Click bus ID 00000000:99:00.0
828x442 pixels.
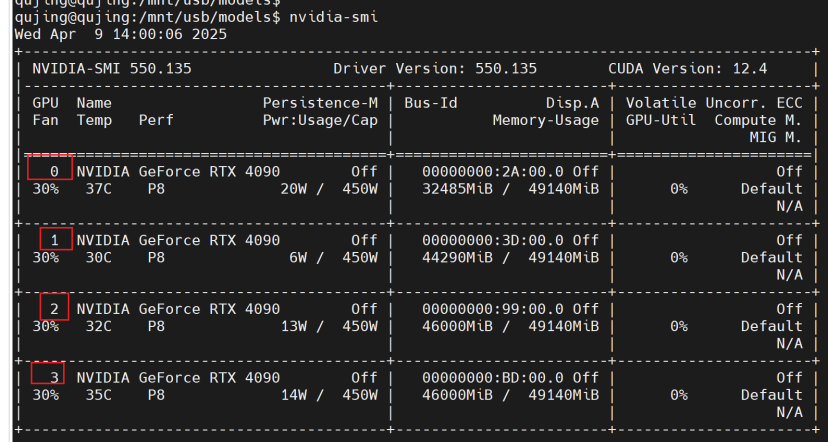pyautogui.click(x=493, y=309)
